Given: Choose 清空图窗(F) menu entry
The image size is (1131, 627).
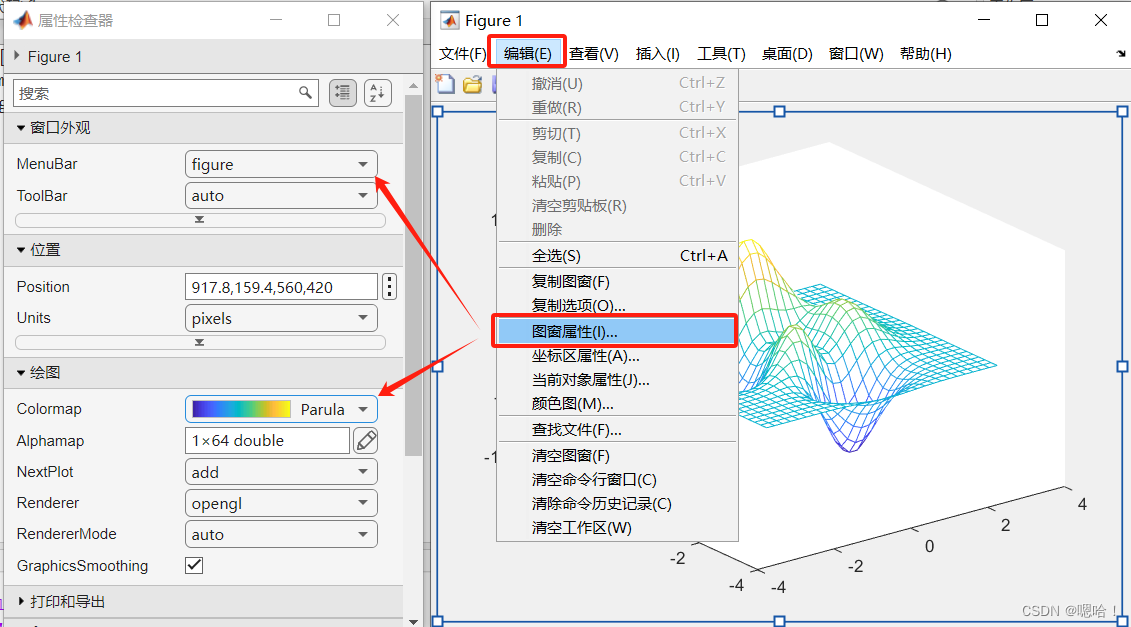Looking at the screenshot, I should [617, 455].
